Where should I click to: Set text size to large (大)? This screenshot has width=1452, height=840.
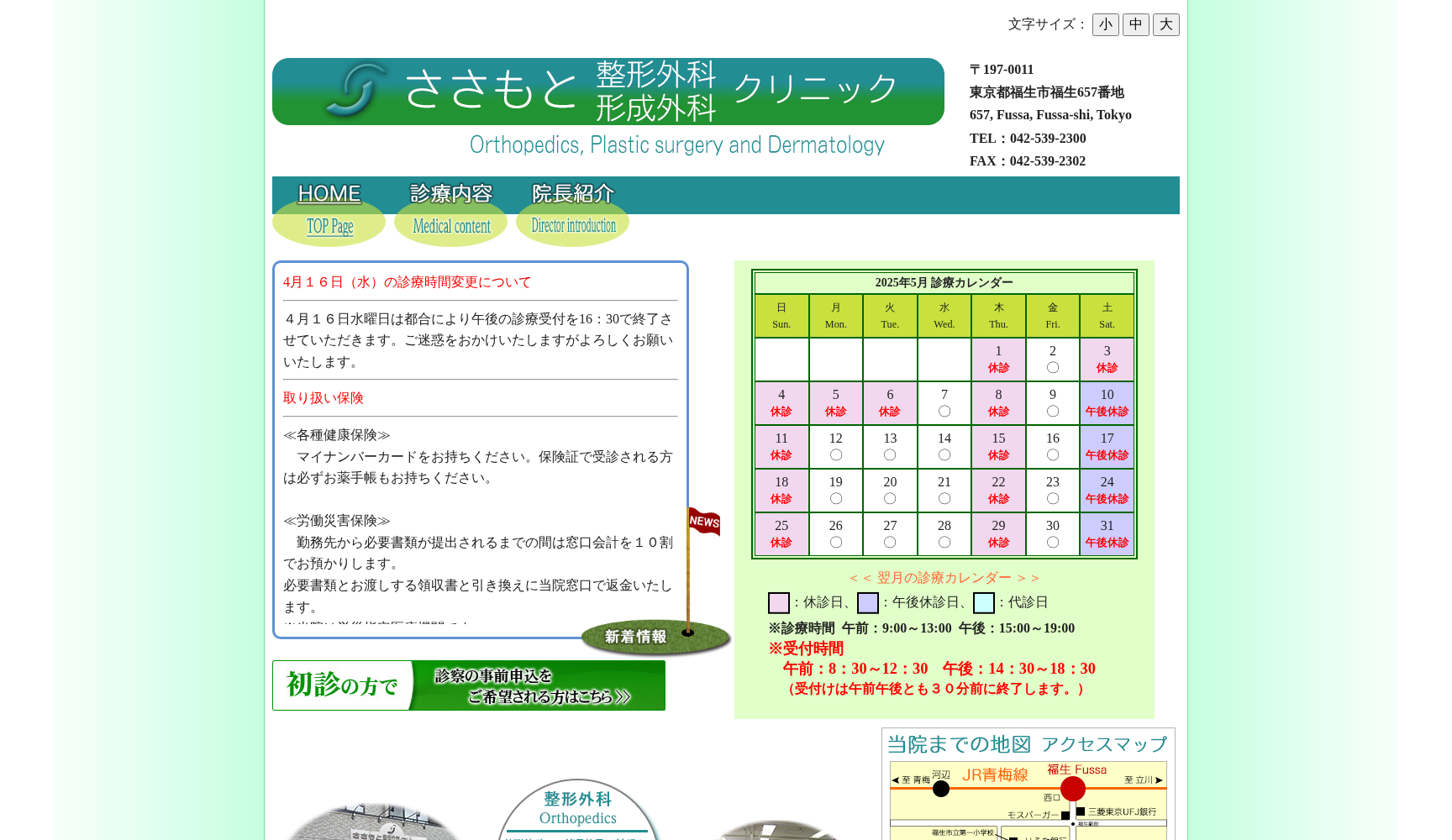coord(1165,24)
